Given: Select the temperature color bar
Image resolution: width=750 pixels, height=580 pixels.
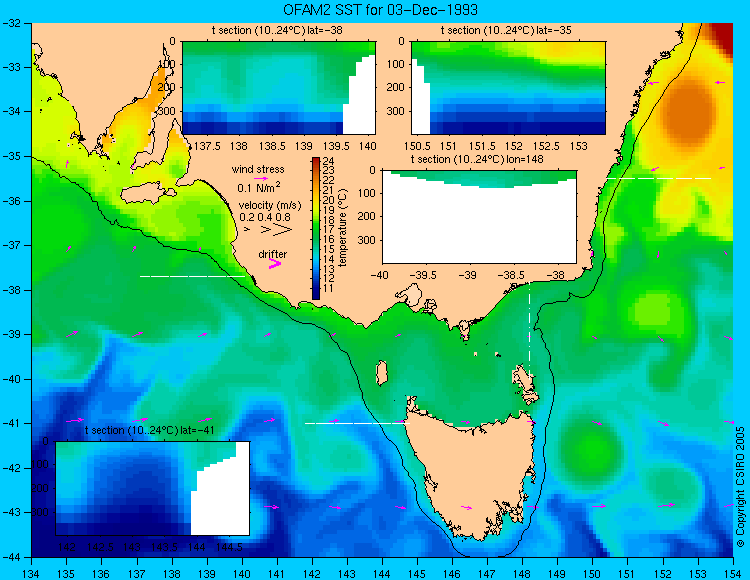Looking at the screenshot, I should [x=316, y=228].
